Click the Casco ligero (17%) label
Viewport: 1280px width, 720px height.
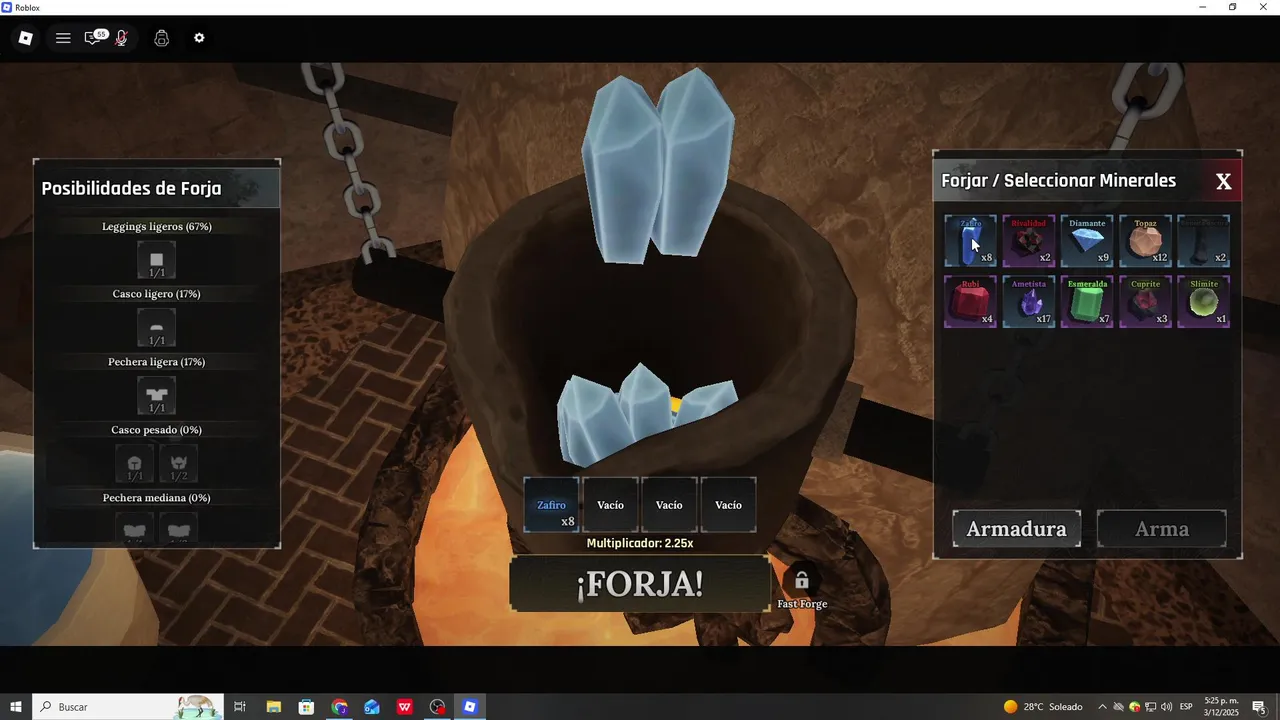pyautogui.click(x=157, y=295)
